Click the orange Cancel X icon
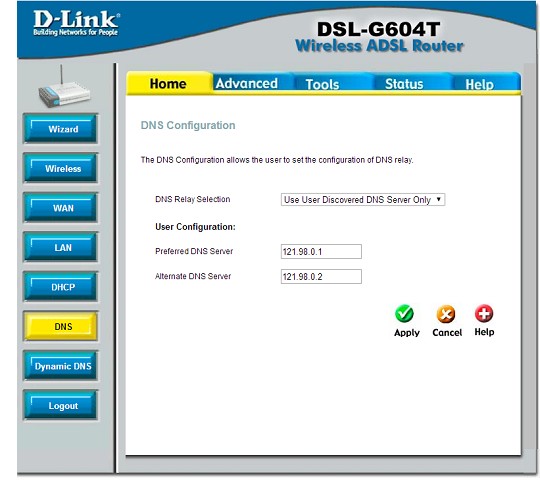The height and width of the screenshot is (480, 540). [446, 314]
